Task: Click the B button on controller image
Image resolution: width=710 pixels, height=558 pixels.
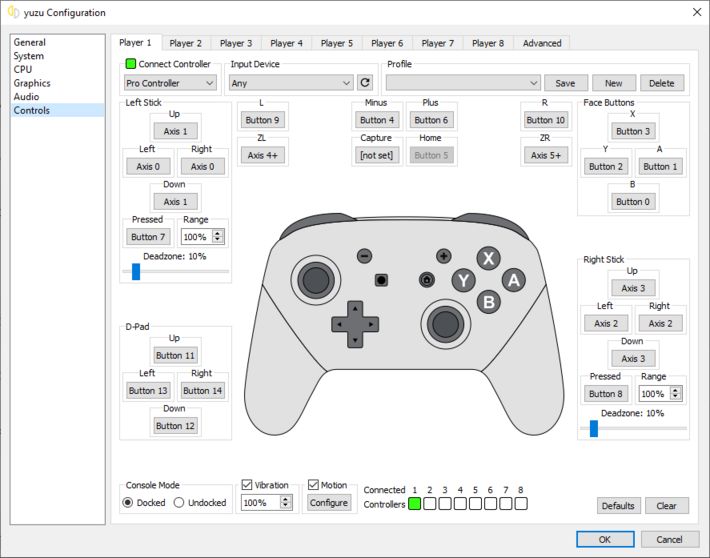Action: [x=489, y=302]
